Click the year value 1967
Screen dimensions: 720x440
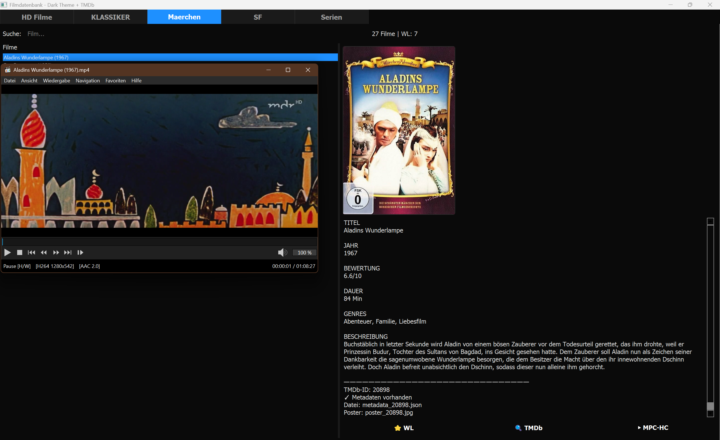tap(350, 253)
